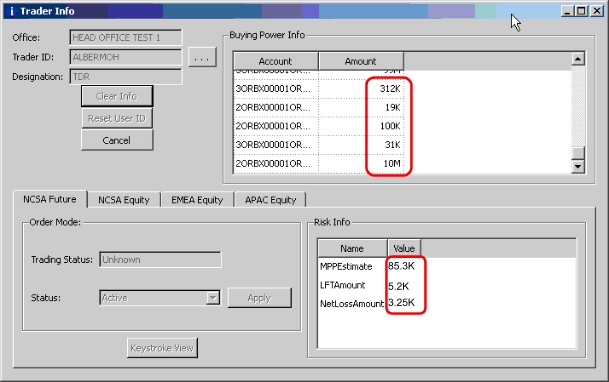Click the Reset User ID button
The height and width of the screenshot is (382, 609).
click(x=117, y=118)
